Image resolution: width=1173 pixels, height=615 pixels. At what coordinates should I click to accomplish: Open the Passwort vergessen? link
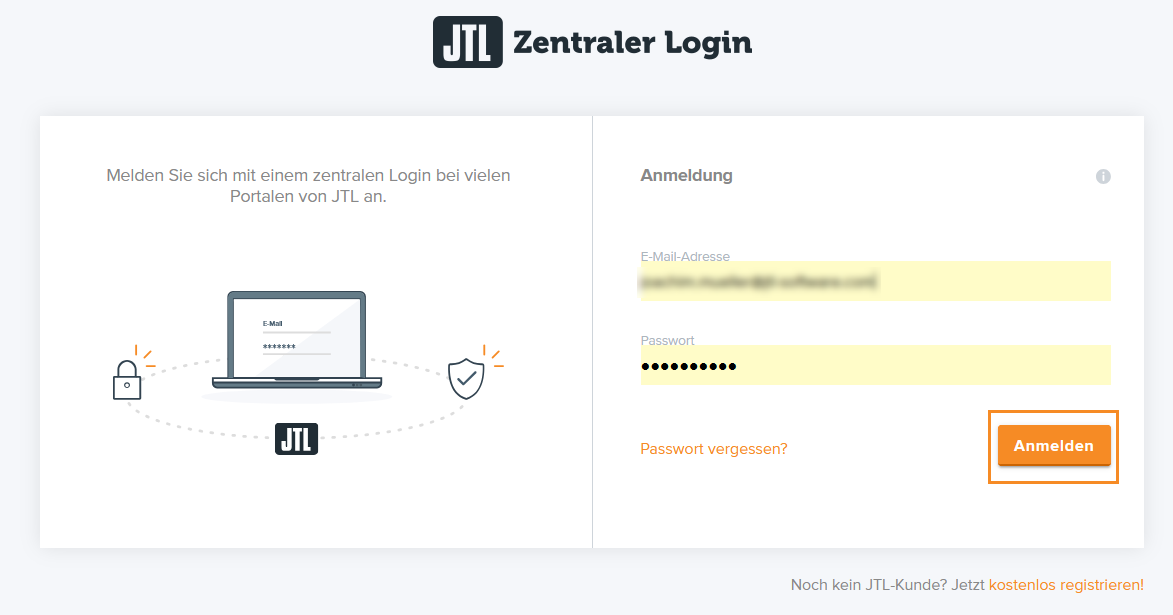713,449
